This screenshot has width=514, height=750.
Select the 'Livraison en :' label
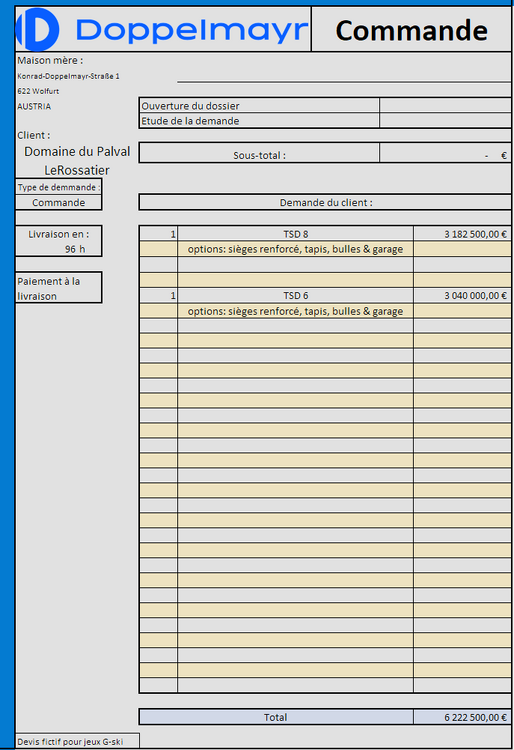coord(59,234)
